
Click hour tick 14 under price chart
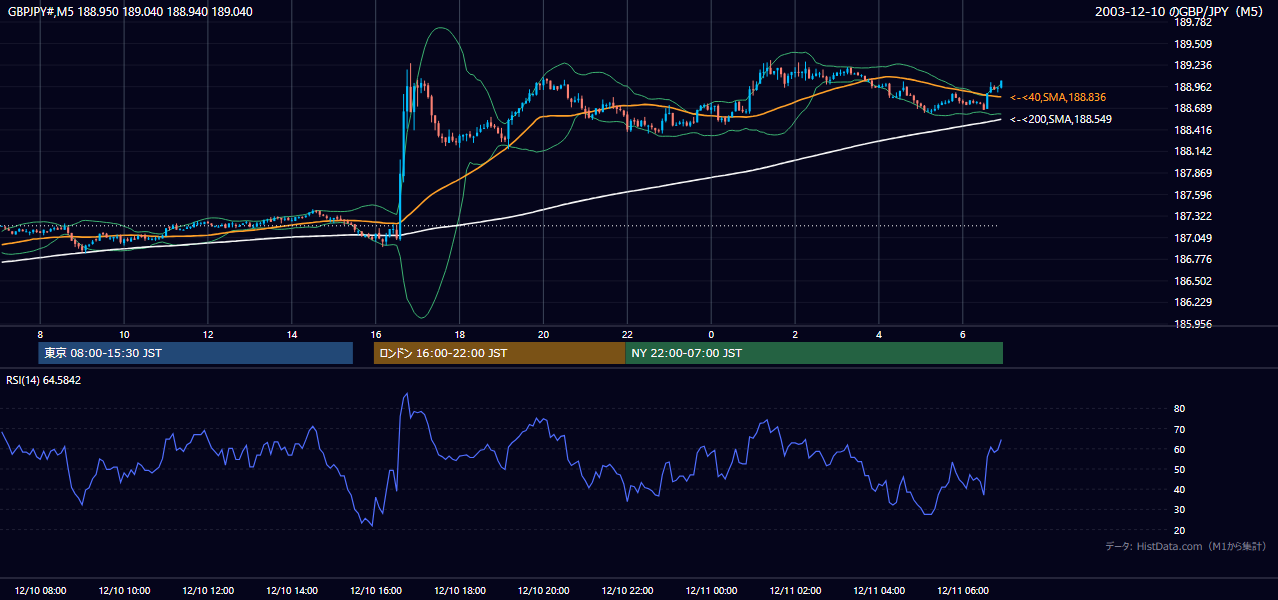coord(292,334)
